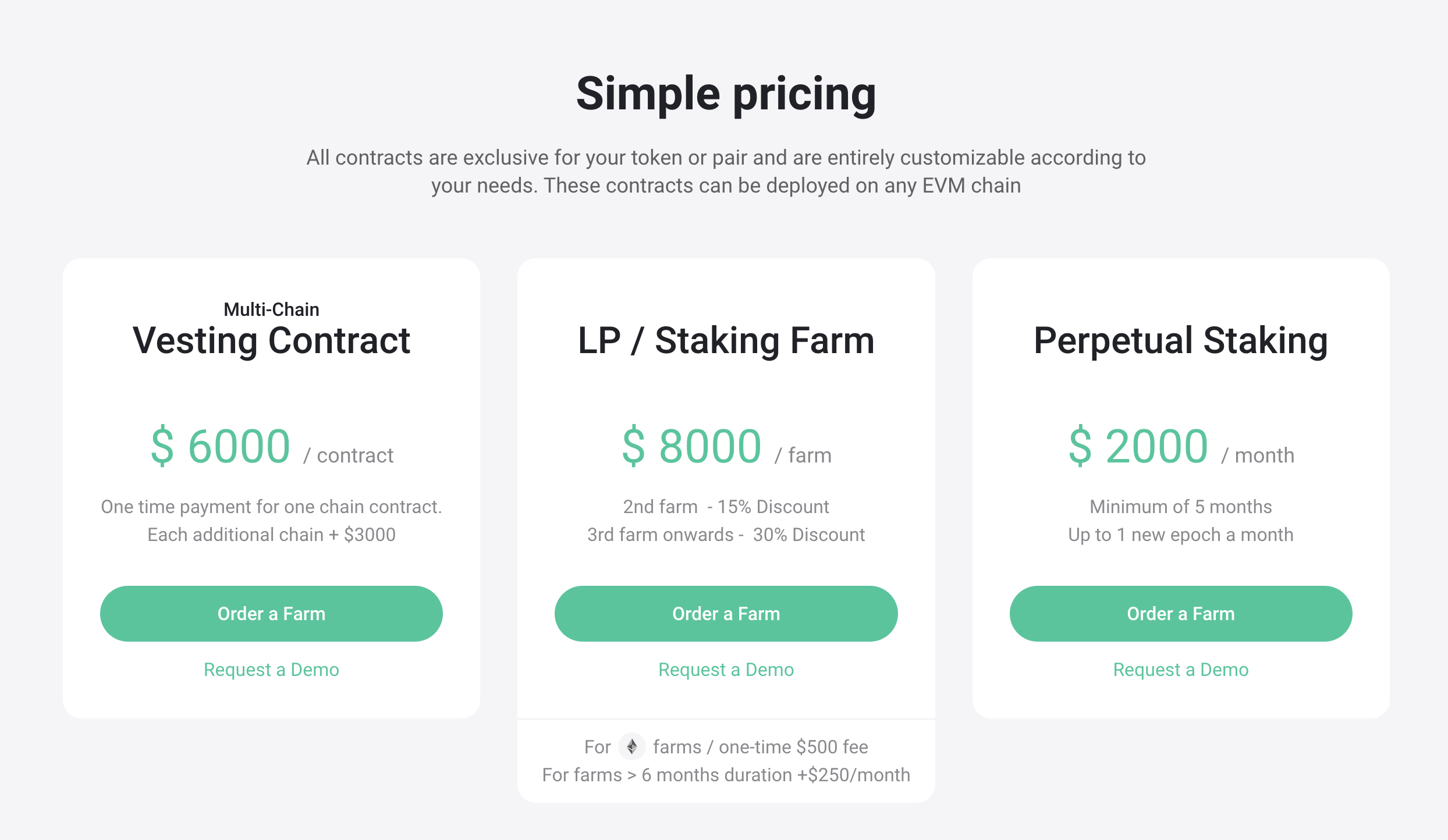Click the Vesting Contract card title
Viewport: 1448px width, 840px height.
(x=271, y=340)
